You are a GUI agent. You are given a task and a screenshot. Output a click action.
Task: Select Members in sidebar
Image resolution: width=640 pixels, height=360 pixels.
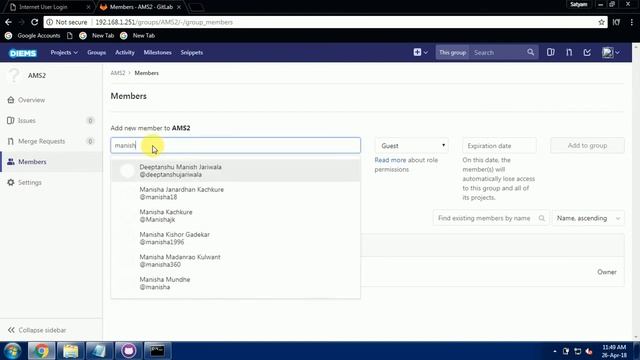32,162
